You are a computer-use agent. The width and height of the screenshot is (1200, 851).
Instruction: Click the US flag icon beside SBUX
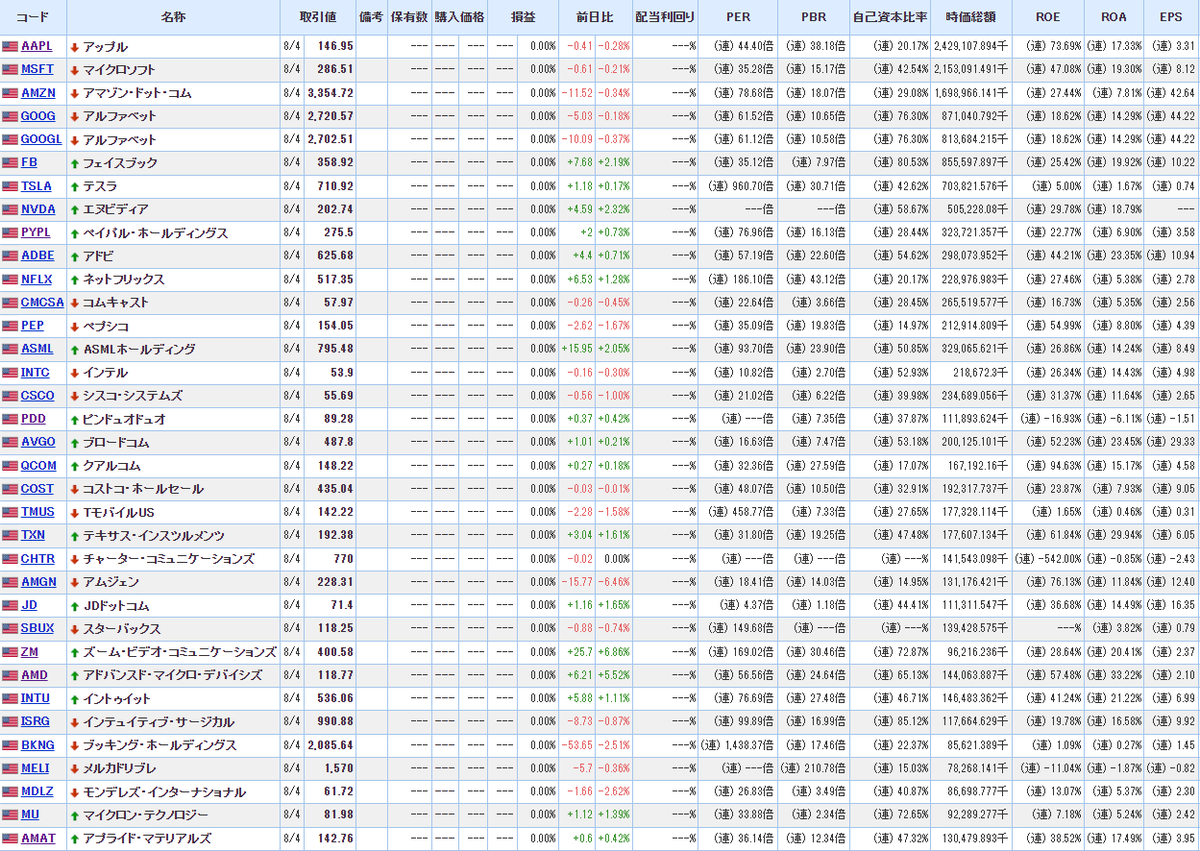pos(10,628)
